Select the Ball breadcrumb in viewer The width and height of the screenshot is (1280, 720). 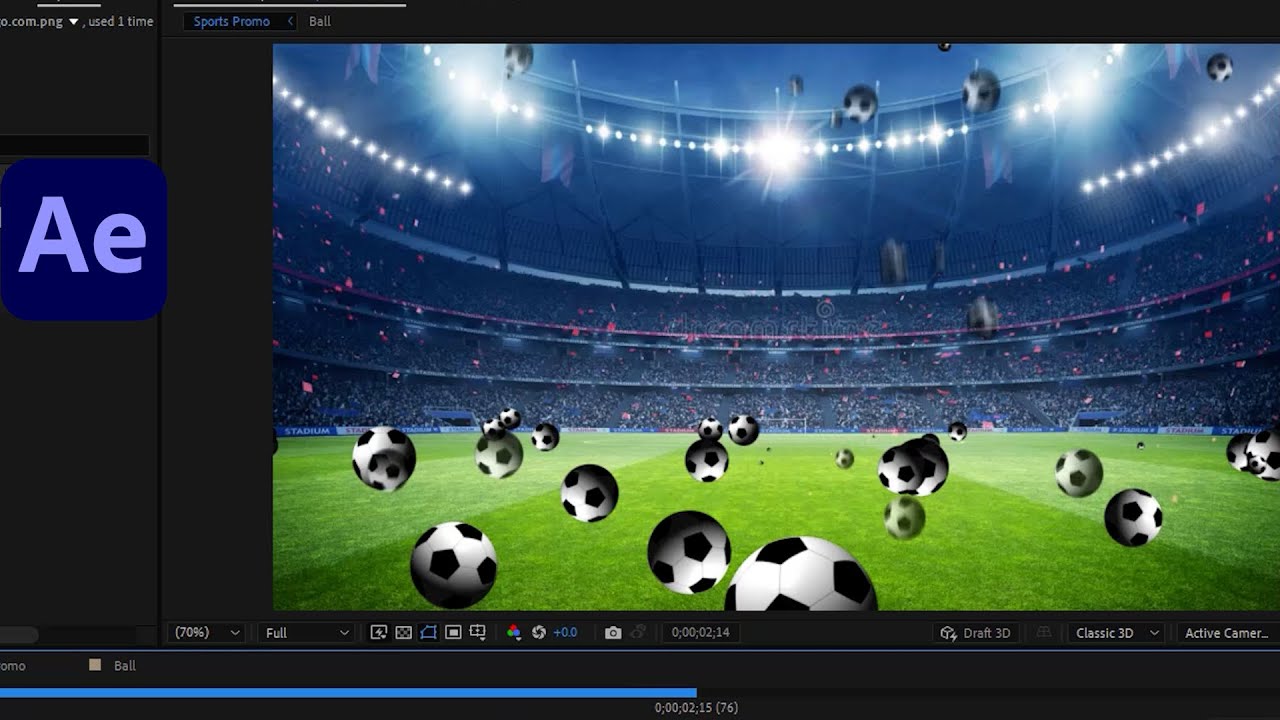pyautogui.click(x=320, y=21)
